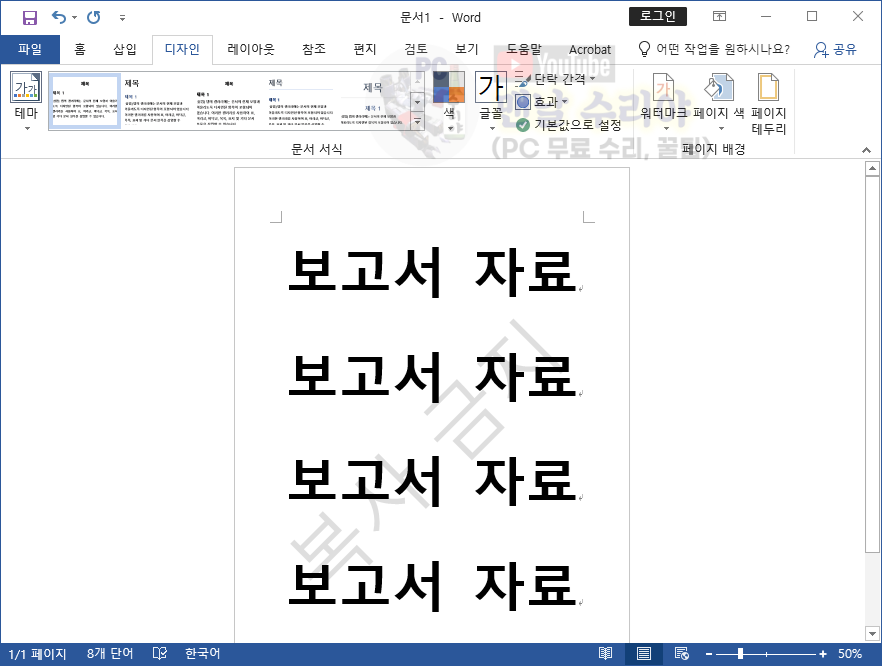
Task: Click the last 보고서 자료 line
Action: (432, 586)
